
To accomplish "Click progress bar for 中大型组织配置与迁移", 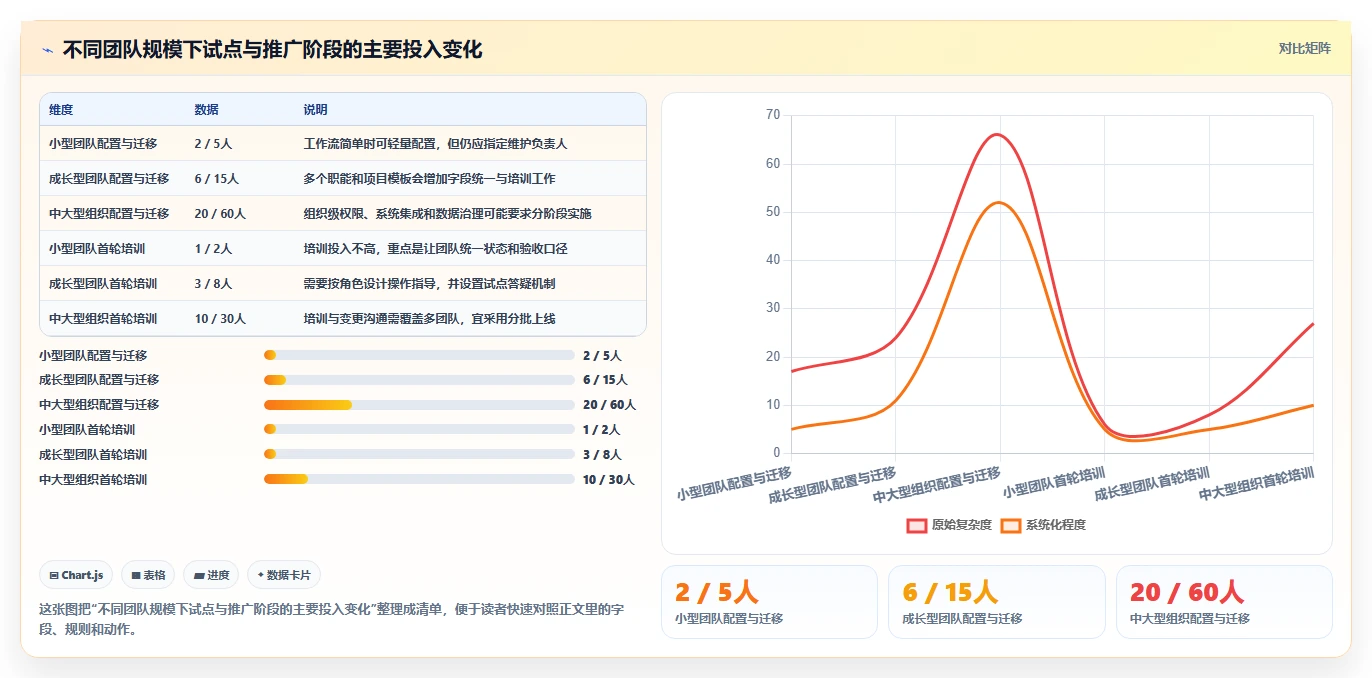I will click(x=419, y=405).
